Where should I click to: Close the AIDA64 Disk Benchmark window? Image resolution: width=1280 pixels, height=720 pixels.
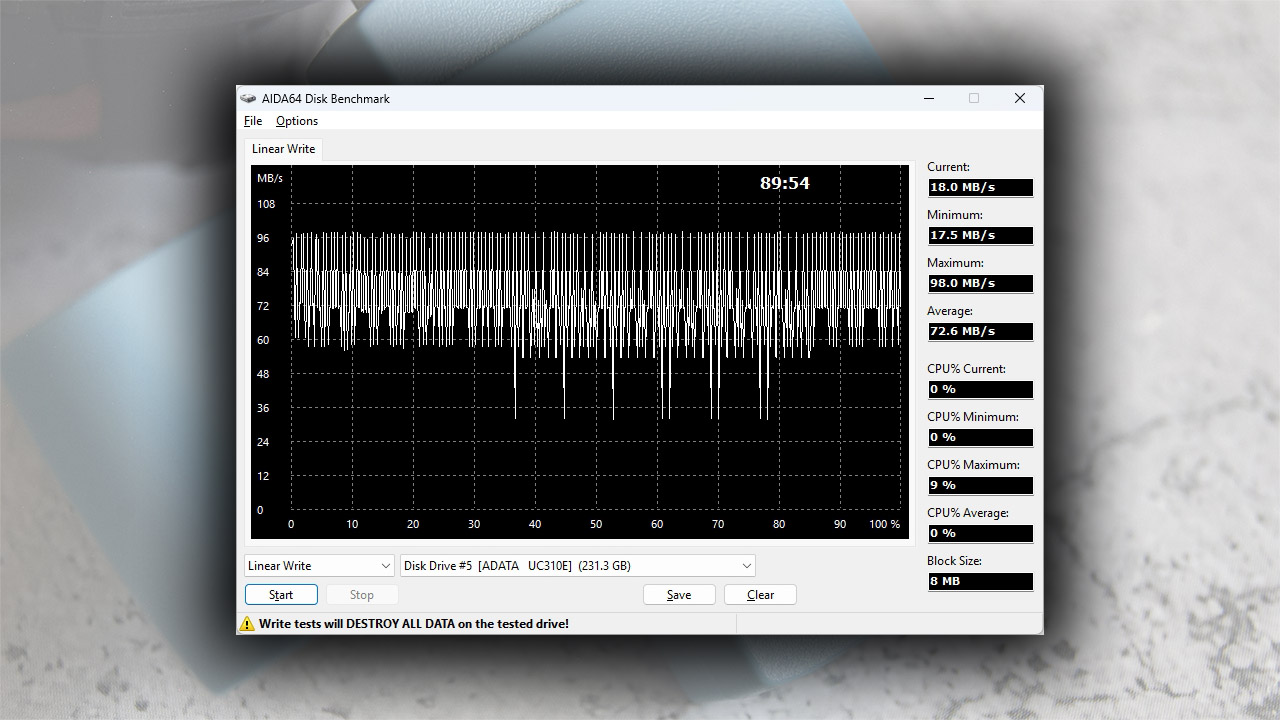(1019, 99)
